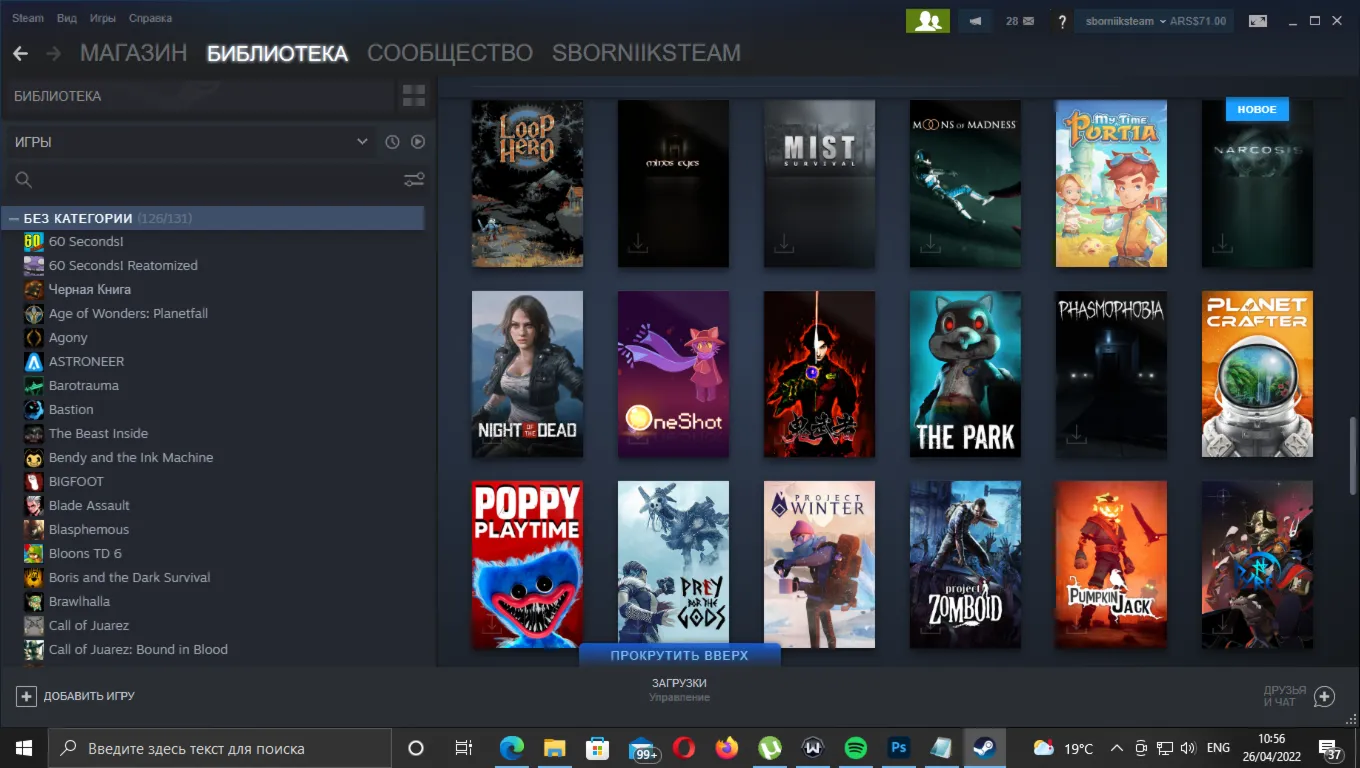Select Phasmophobia game cover

[1111, 374]
